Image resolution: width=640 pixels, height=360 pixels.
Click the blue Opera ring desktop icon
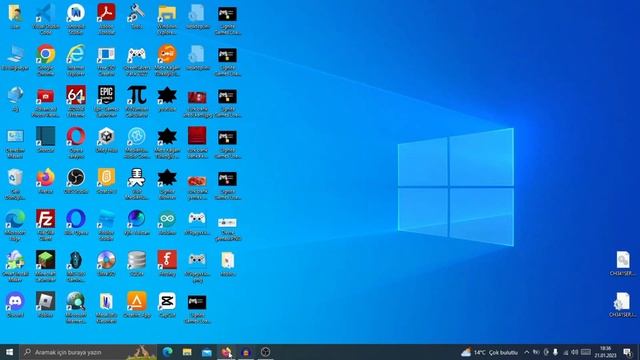(76, 222)
